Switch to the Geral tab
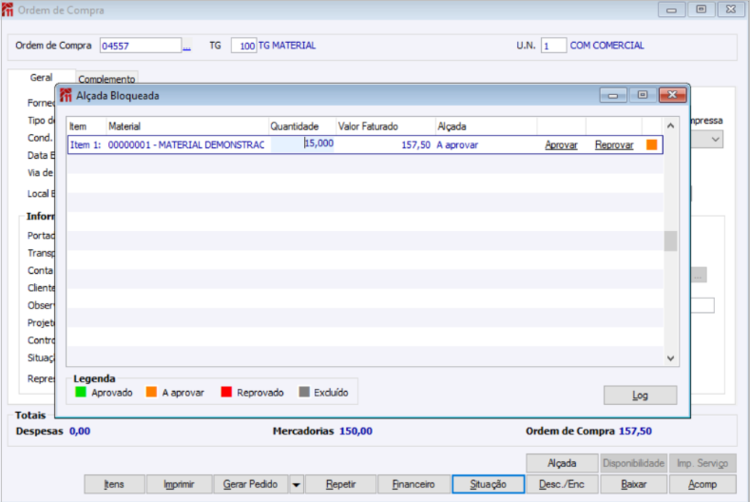Image resolution: width=750 pixels, height=502 pixels. point(41,77)
